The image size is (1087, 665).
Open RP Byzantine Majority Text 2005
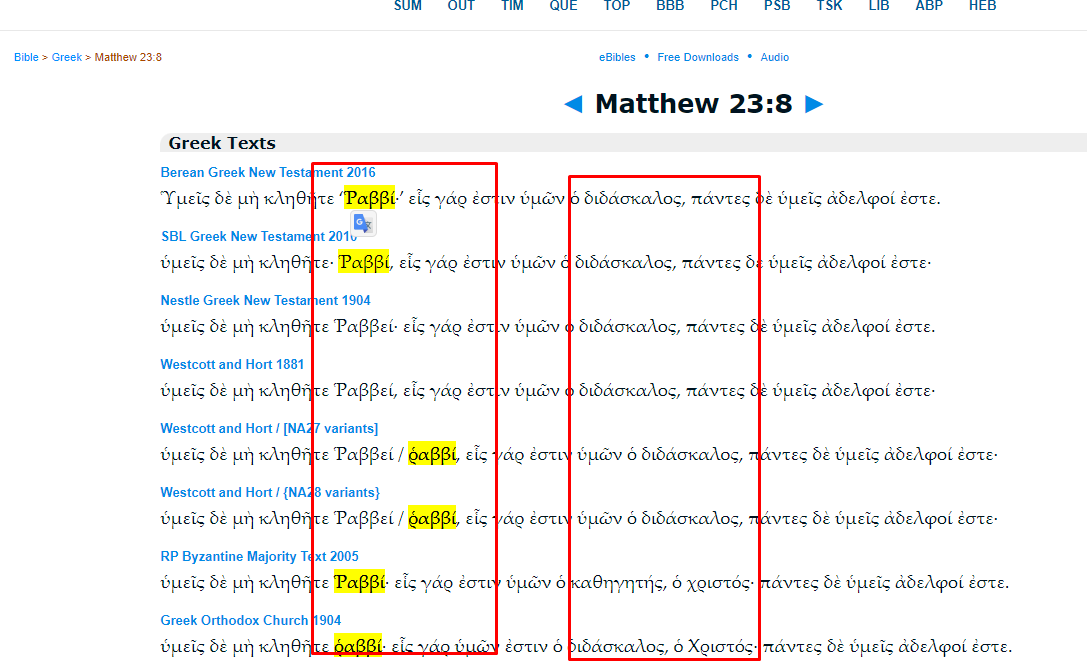click(x=259, y=556)
